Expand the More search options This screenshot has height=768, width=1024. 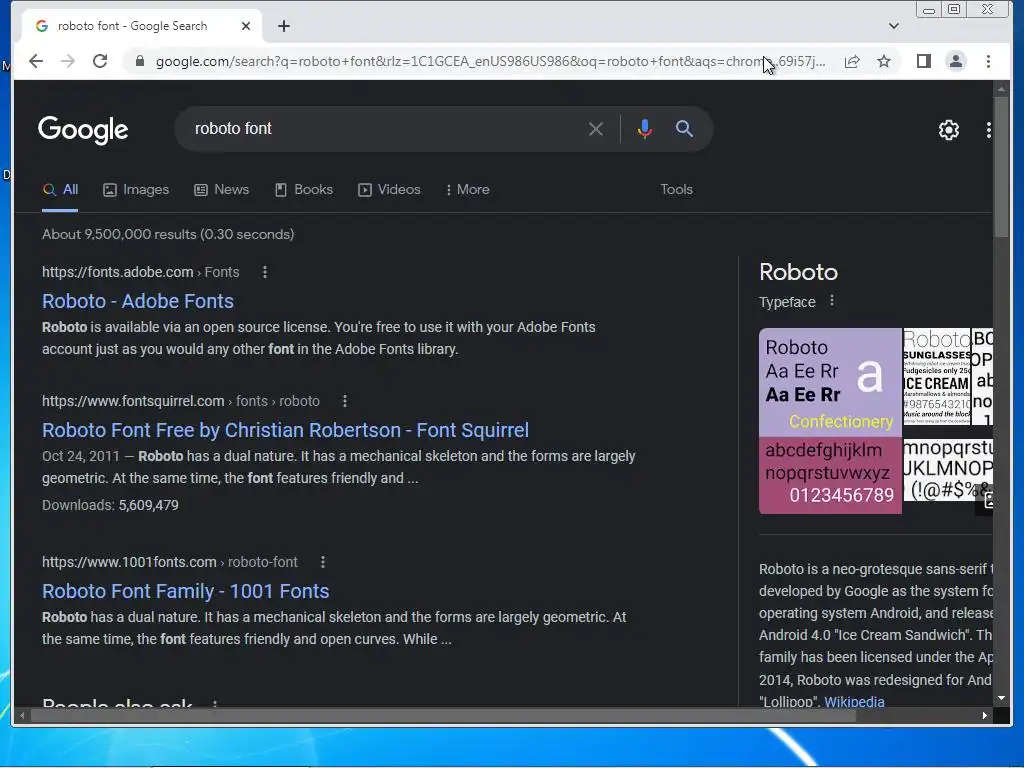click(x=468, y=190)
